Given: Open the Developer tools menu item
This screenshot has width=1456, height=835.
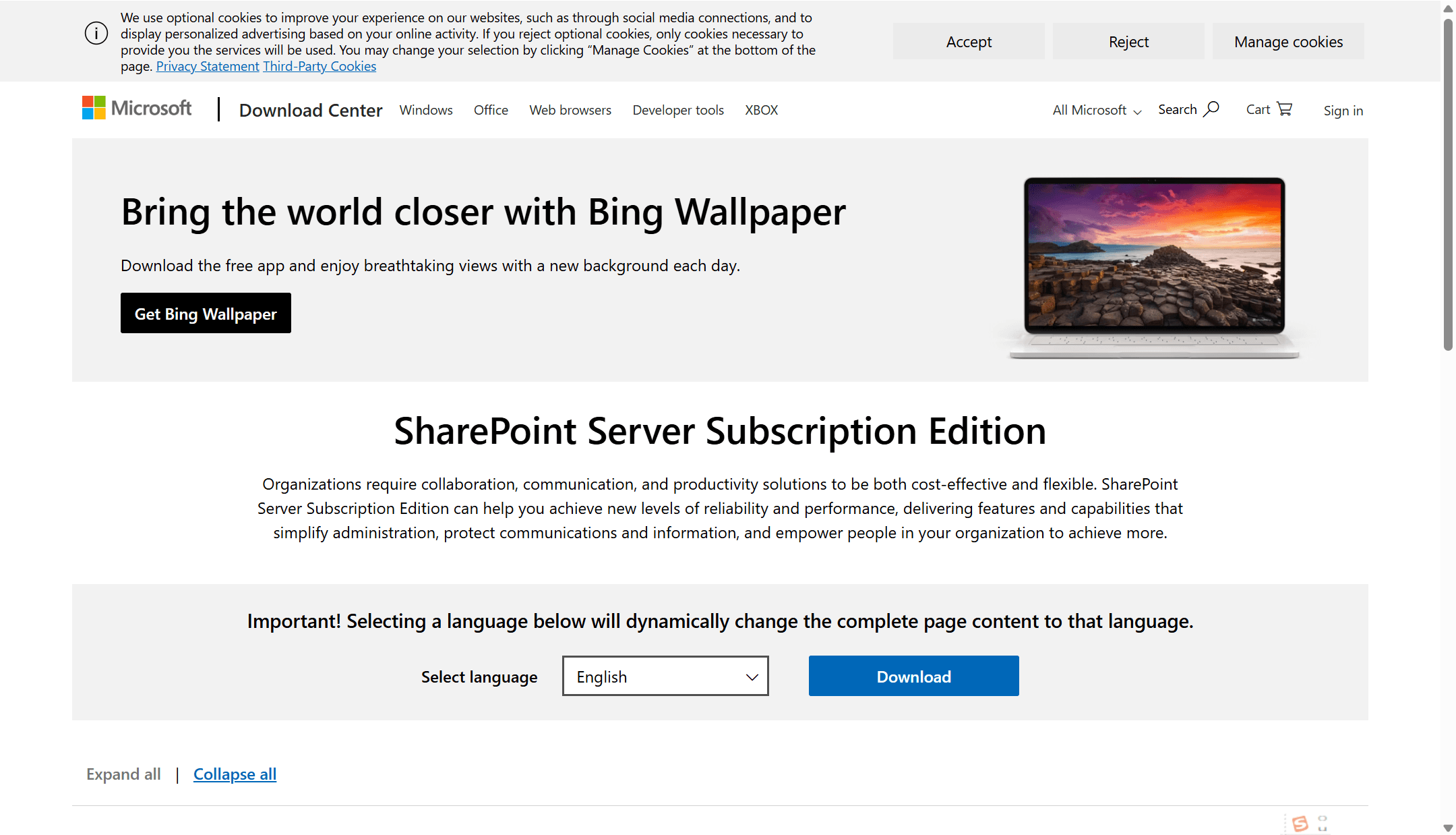Looking at the screenshot, I should click(678, 110).
